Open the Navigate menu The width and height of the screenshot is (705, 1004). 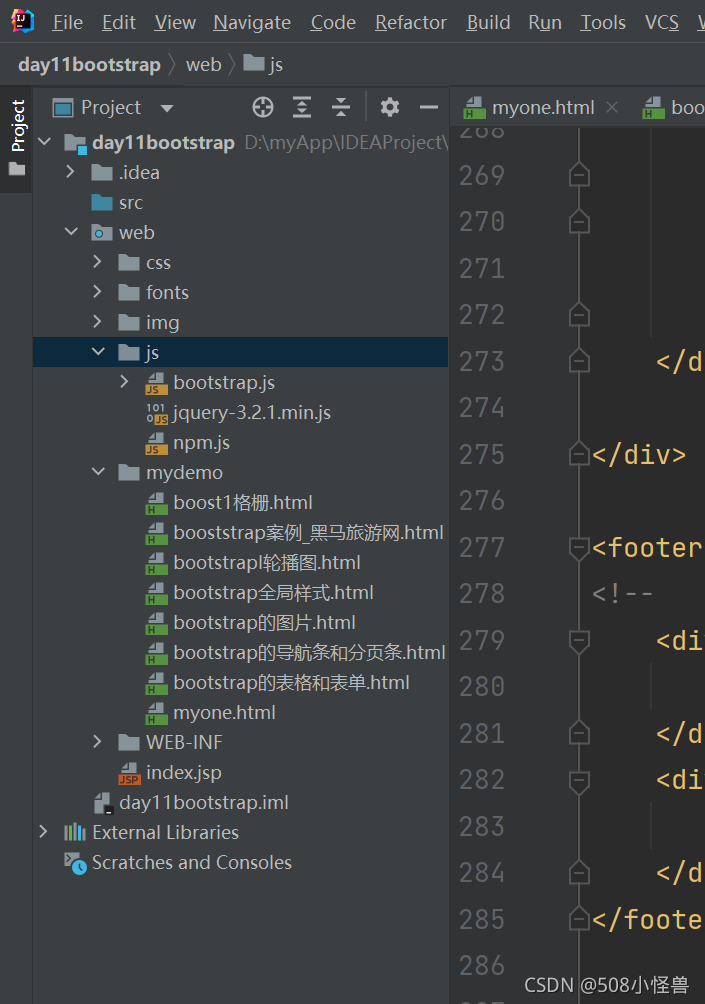252,22
